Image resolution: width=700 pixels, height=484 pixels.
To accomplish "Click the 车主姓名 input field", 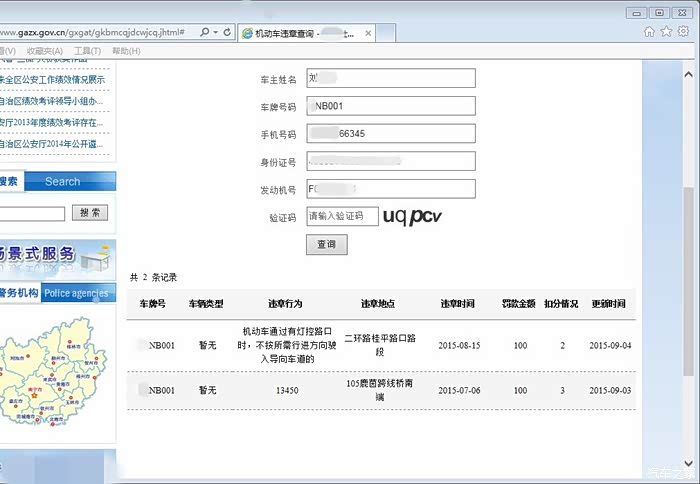I will (390, 78).
